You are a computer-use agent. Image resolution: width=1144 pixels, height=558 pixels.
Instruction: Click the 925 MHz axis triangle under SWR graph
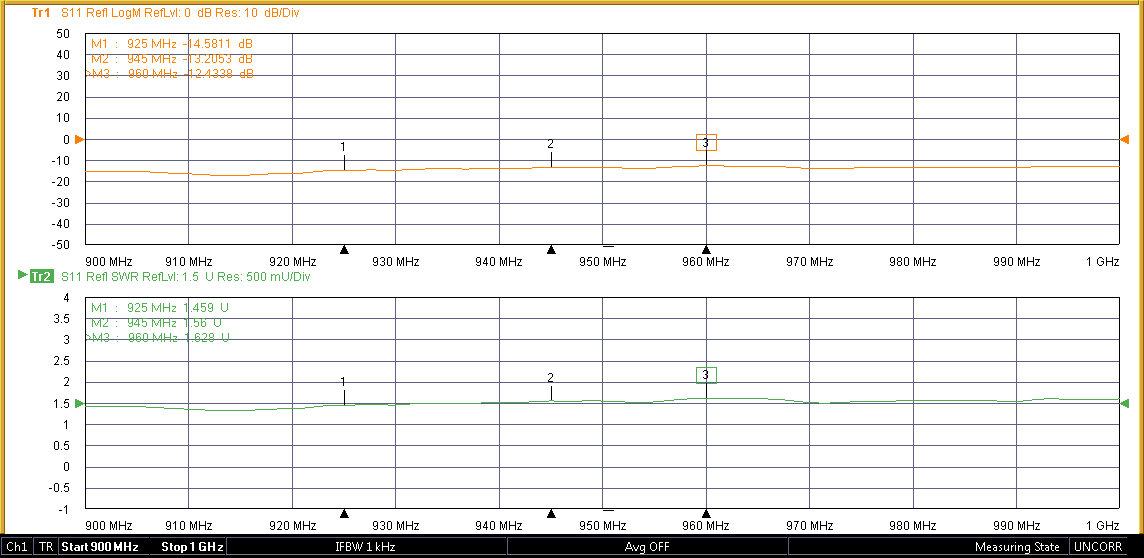point(344,514)
